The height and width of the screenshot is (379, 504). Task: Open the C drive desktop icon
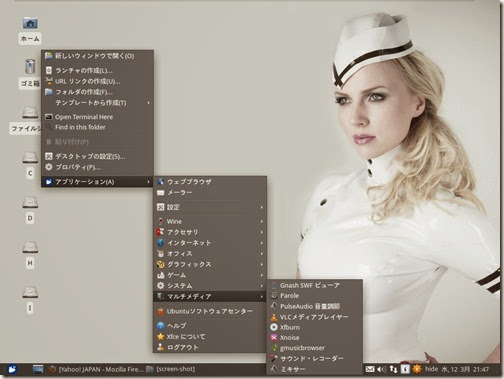point(30,157)
